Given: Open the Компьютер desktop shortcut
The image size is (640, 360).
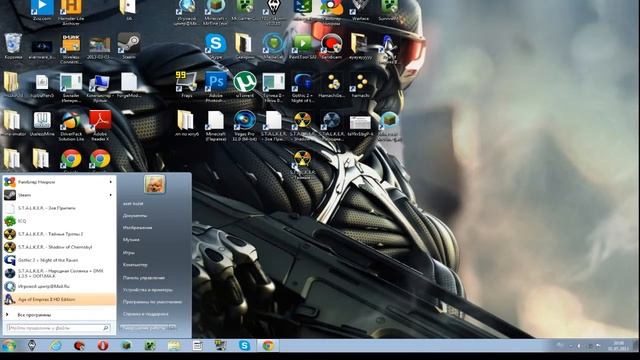Looking at the screenshot, I should (99, 86).
